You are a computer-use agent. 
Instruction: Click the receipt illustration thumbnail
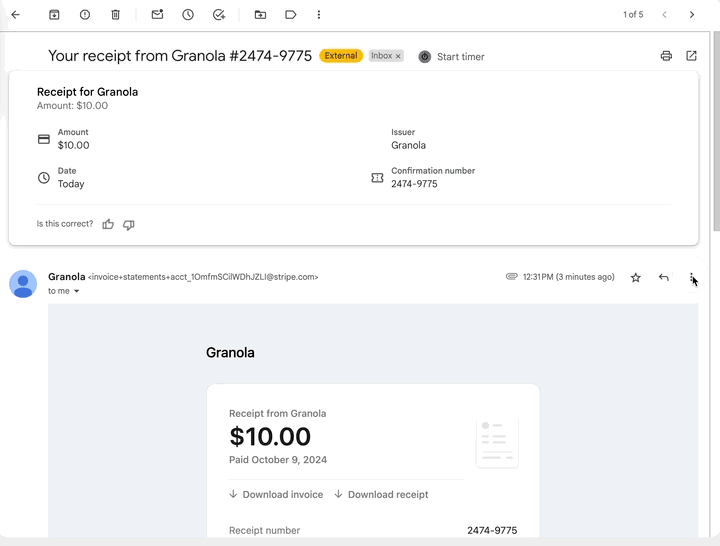pos(497,443)
